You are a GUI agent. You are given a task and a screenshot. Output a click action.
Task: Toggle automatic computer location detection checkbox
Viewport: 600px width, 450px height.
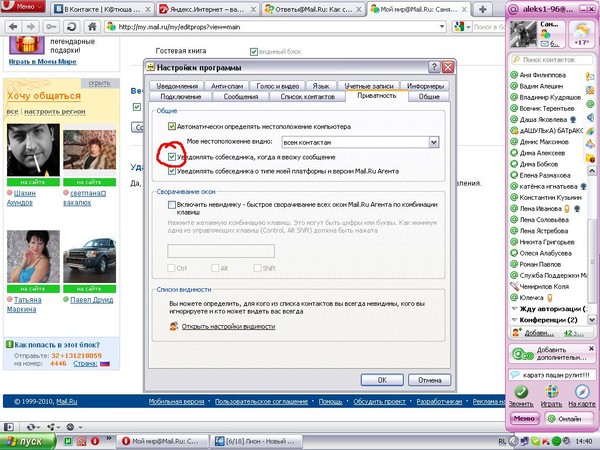click(172, 126)
